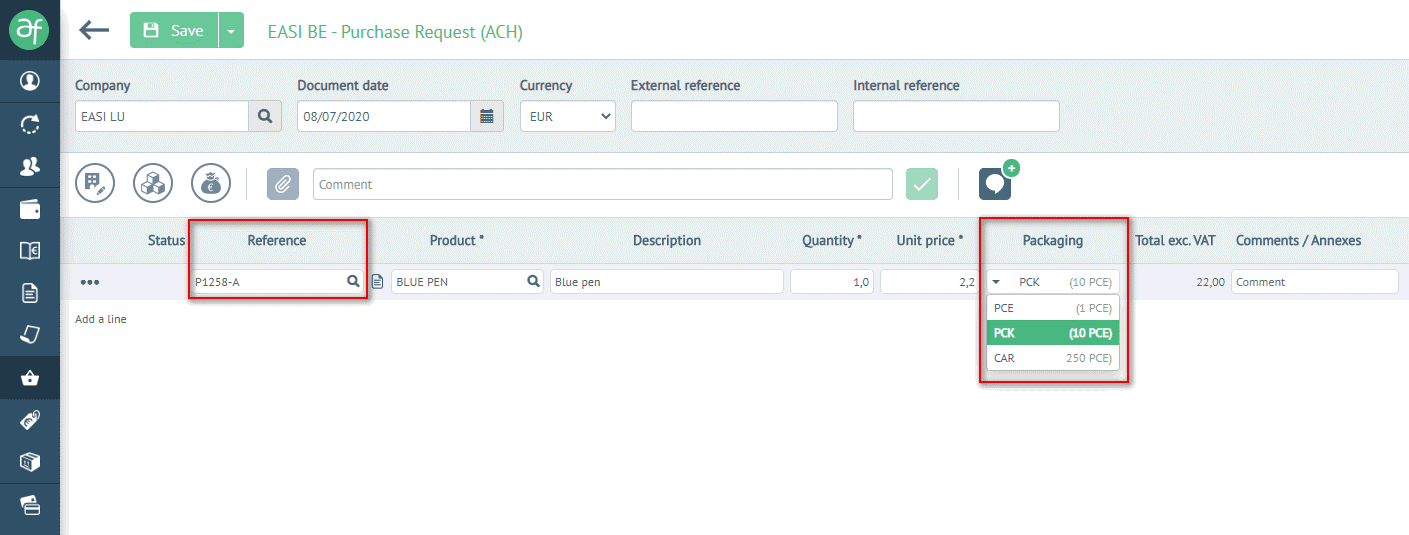Click the Add a line link
Screen dimensions: 1409x535
[x=101, y=319]
